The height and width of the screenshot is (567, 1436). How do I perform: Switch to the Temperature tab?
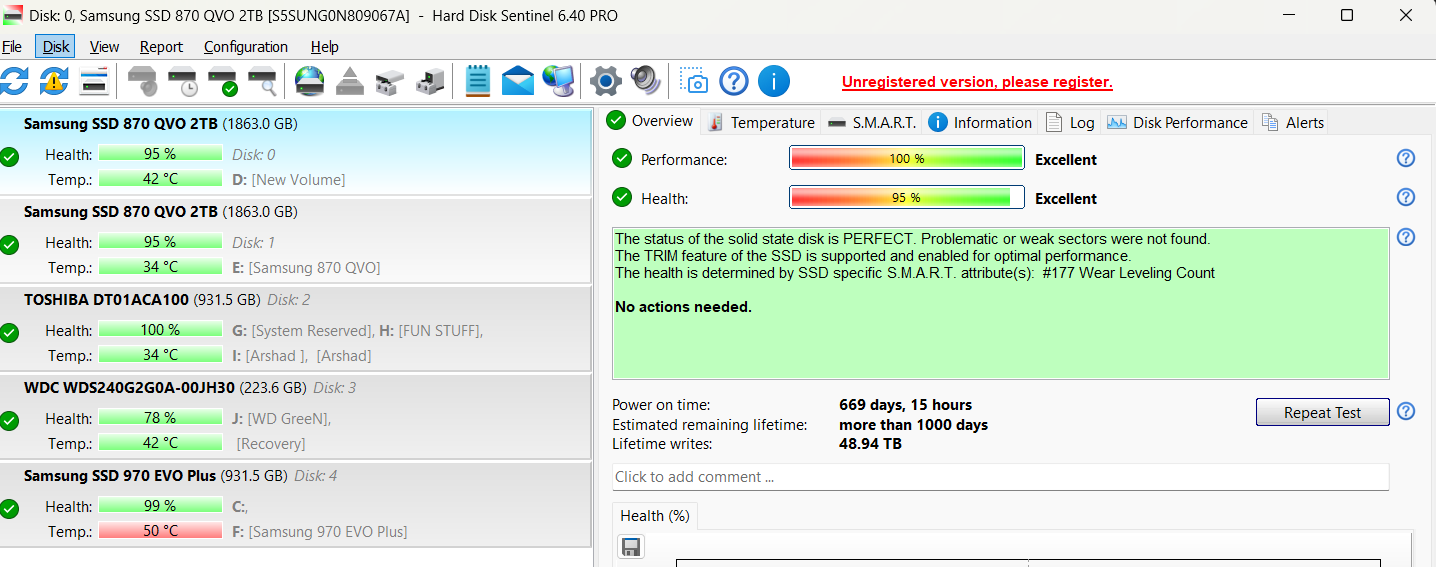pos(761,122)
